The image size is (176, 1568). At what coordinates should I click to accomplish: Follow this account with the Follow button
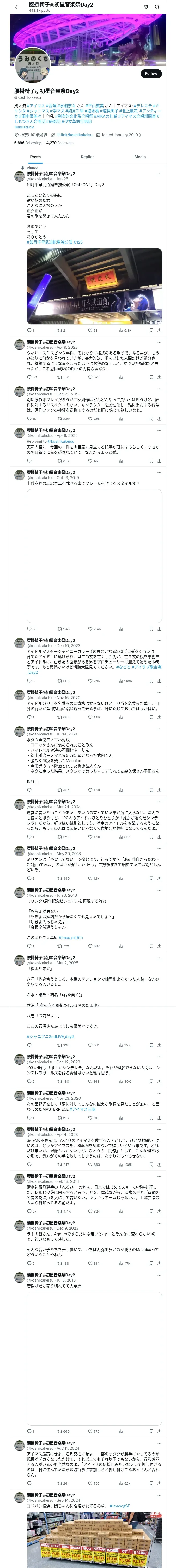pyautogui.click(x=151, y=73)
